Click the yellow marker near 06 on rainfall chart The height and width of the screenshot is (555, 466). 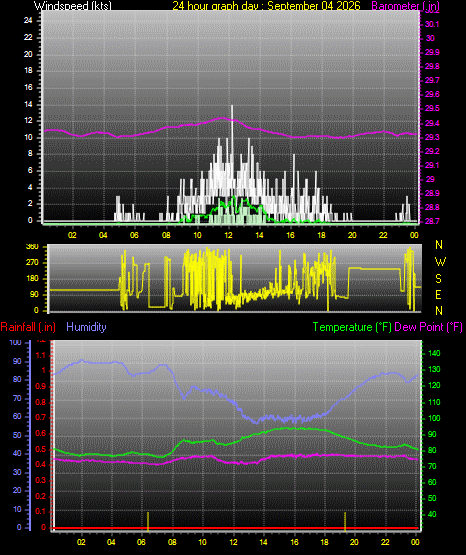[148, 521]
